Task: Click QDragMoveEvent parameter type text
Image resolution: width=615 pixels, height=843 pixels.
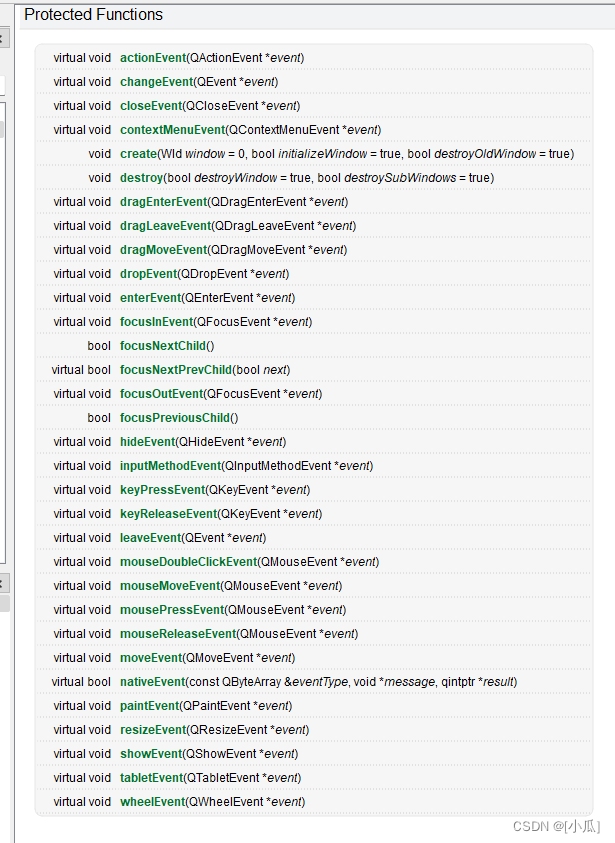Action: click(x=258, y=250)
